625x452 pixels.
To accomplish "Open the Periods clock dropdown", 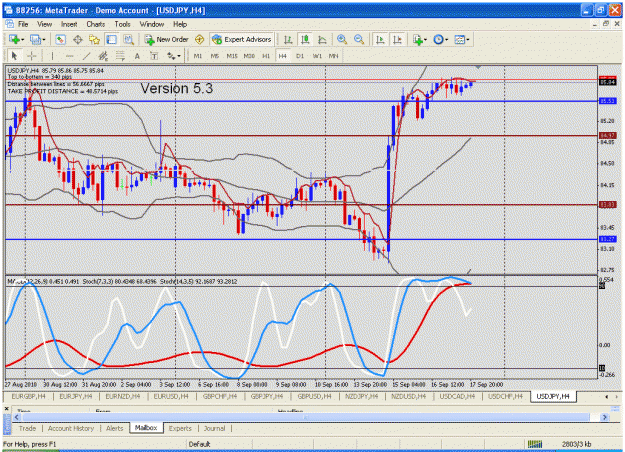I will (440, 39).
